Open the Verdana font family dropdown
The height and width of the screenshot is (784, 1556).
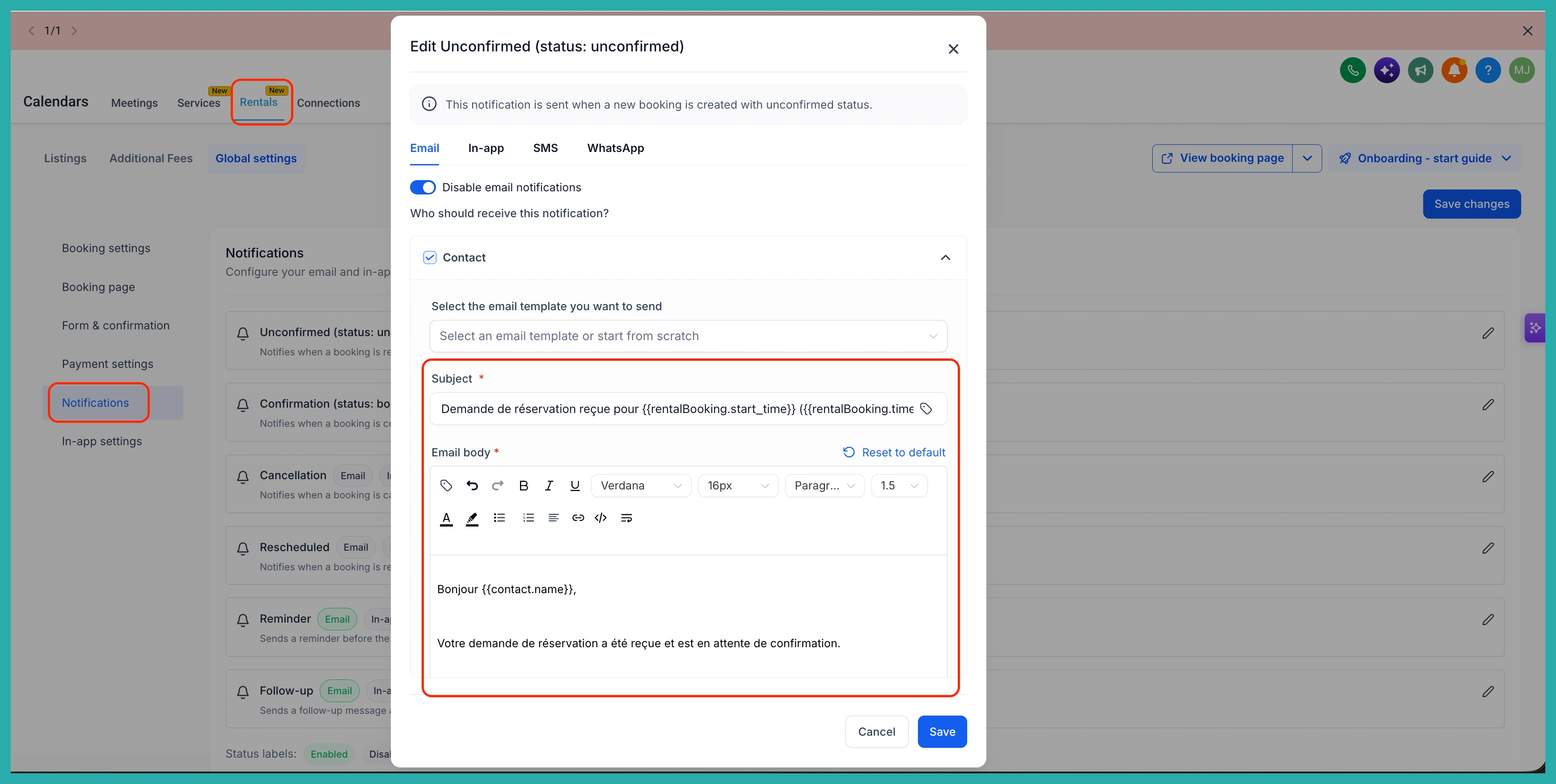(x=641, y=485)
